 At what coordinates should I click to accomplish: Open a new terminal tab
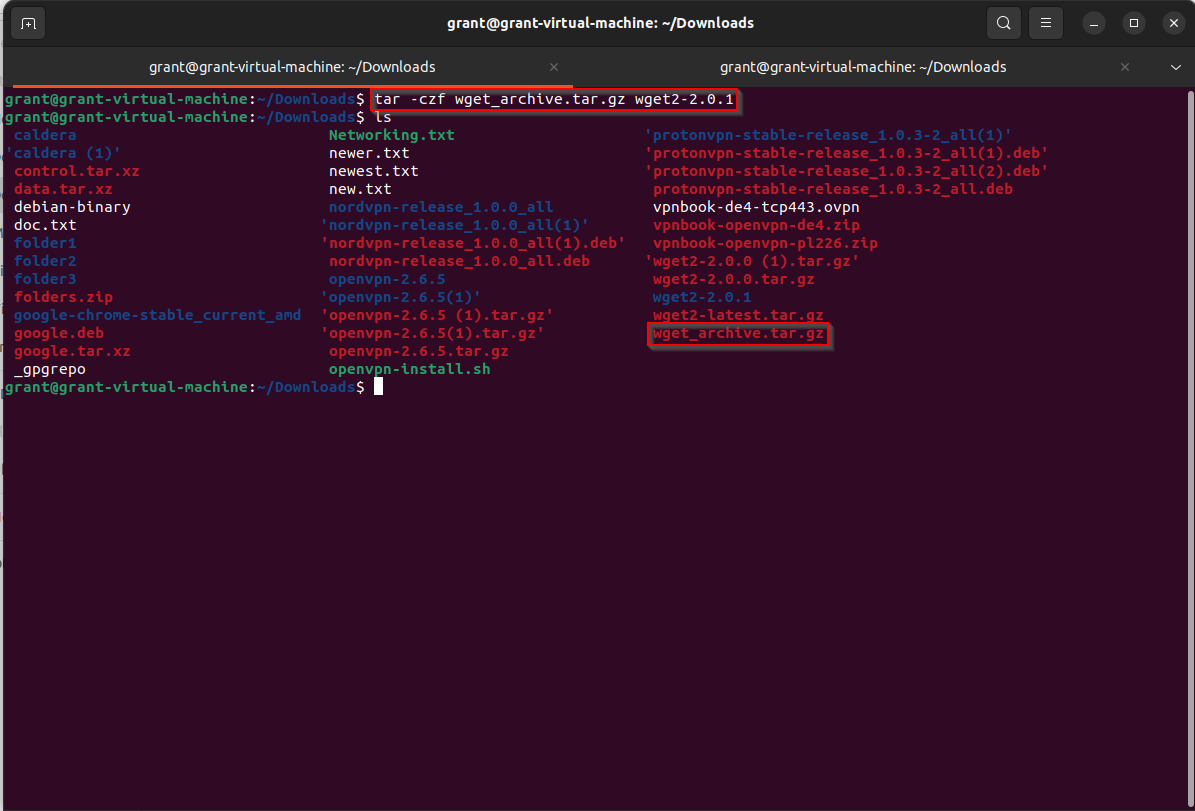click(x=27, y=22)
